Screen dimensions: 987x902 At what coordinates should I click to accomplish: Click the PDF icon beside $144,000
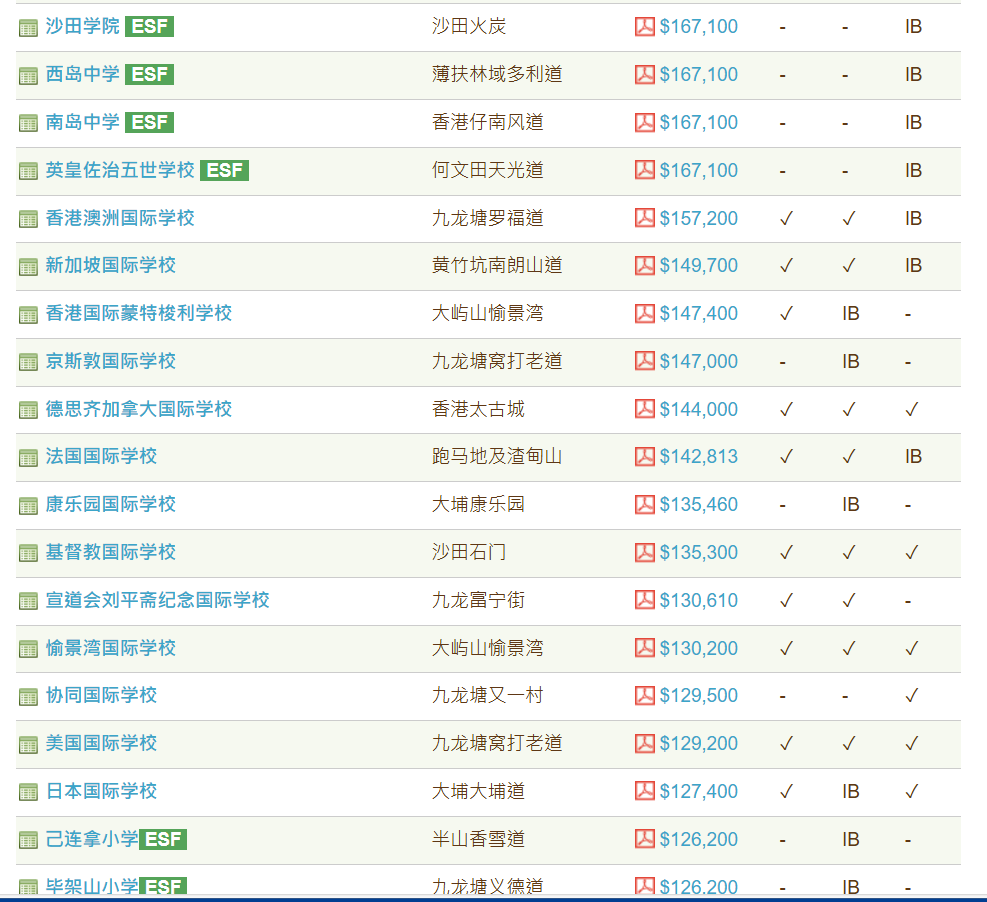pos(645,409)
